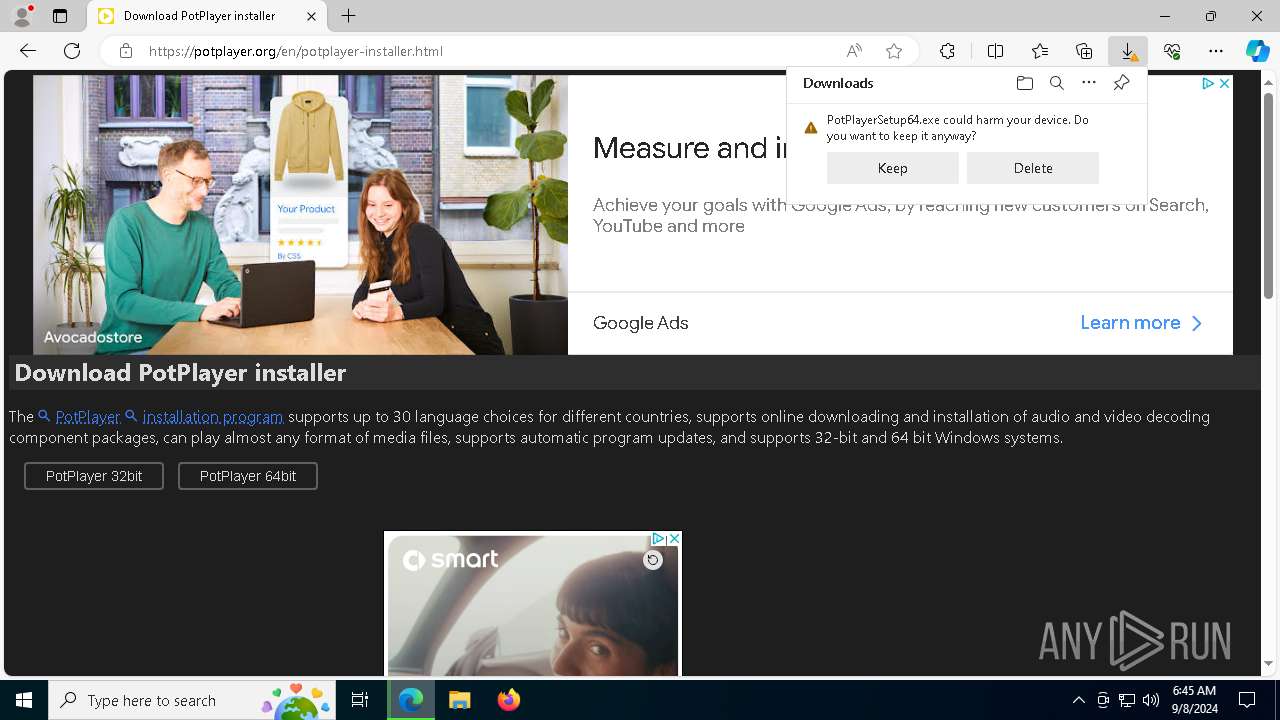Open More options in Downloads panel
1280x720 pixels.
[1089, 83]
